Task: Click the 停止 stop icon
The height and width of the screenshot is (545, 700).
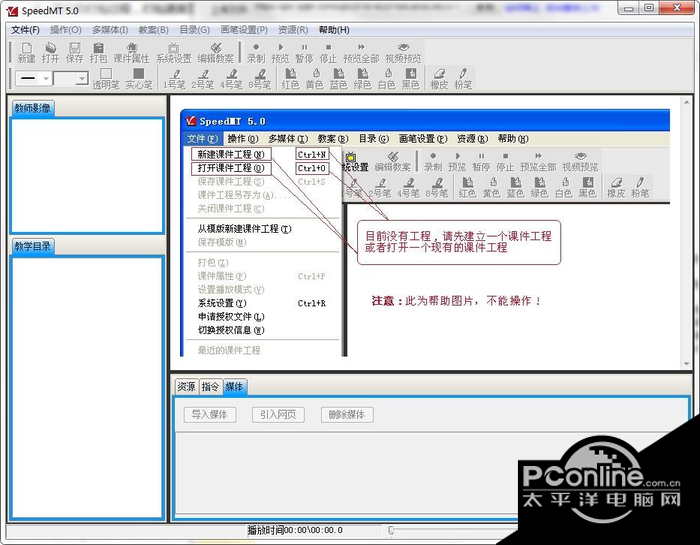Action: pyautogui.click(x=328, y=53)
